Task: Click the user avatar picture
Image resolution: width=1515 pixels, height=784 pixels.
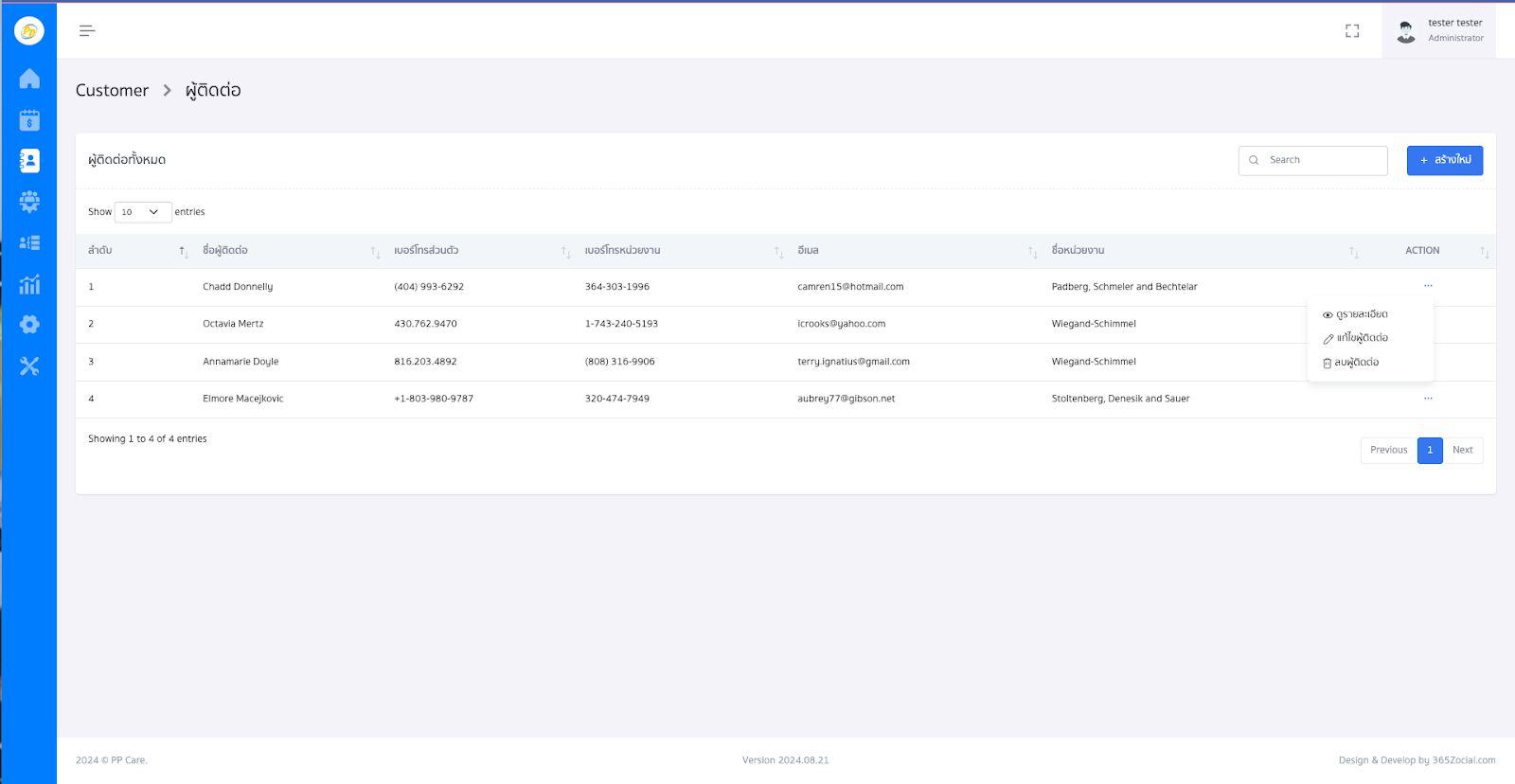Action: tap(1406, 32)
